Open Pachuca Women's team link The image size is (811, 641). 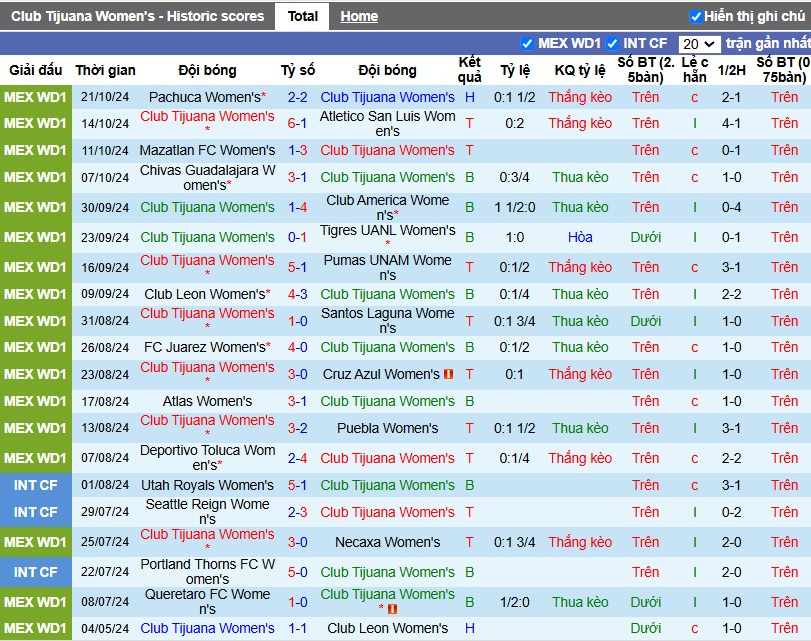(207, 97)
